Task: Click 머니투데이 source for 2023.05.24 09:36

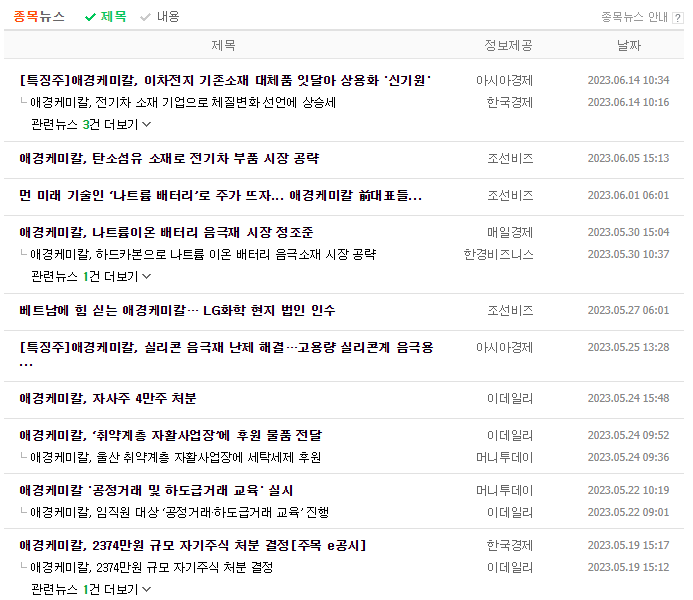Action: point(504,458)
